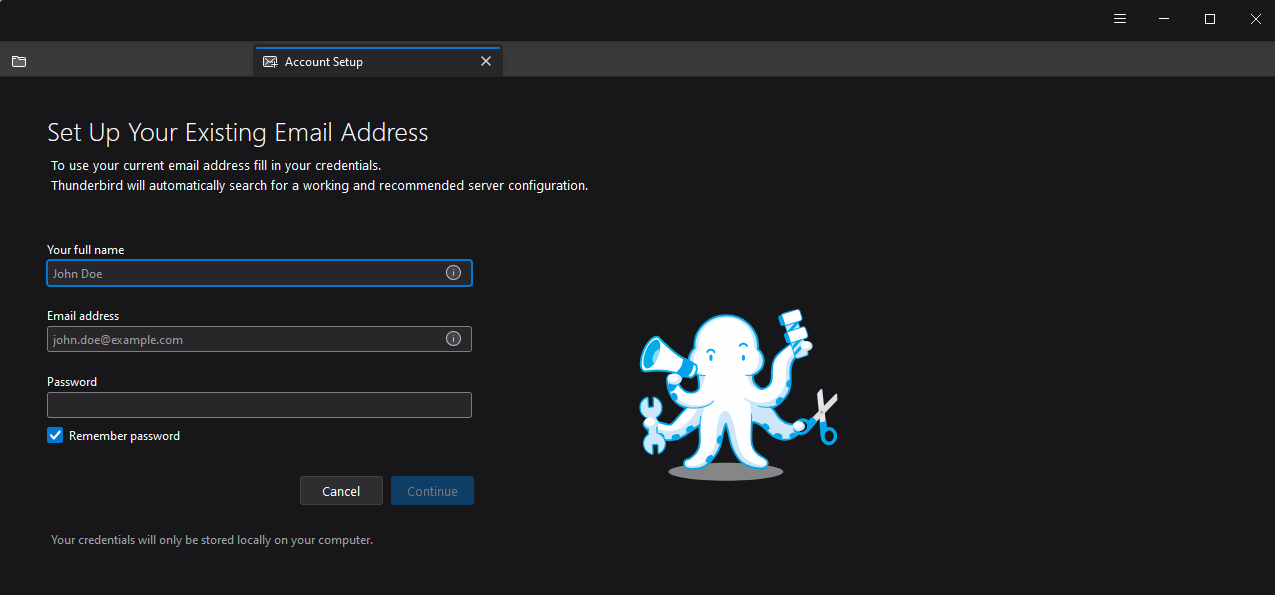Click the credentials storage notice text
The height and width of the screenshot is (595, 1275).
click(211, 539)
